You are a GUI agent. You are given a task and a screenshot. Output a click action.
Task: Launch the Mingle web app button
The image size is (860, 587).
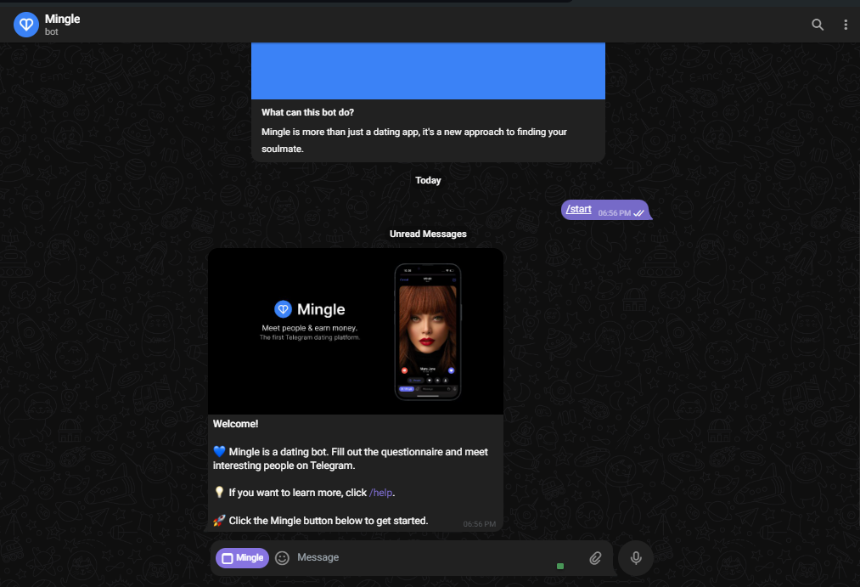[x=242, y=558]
